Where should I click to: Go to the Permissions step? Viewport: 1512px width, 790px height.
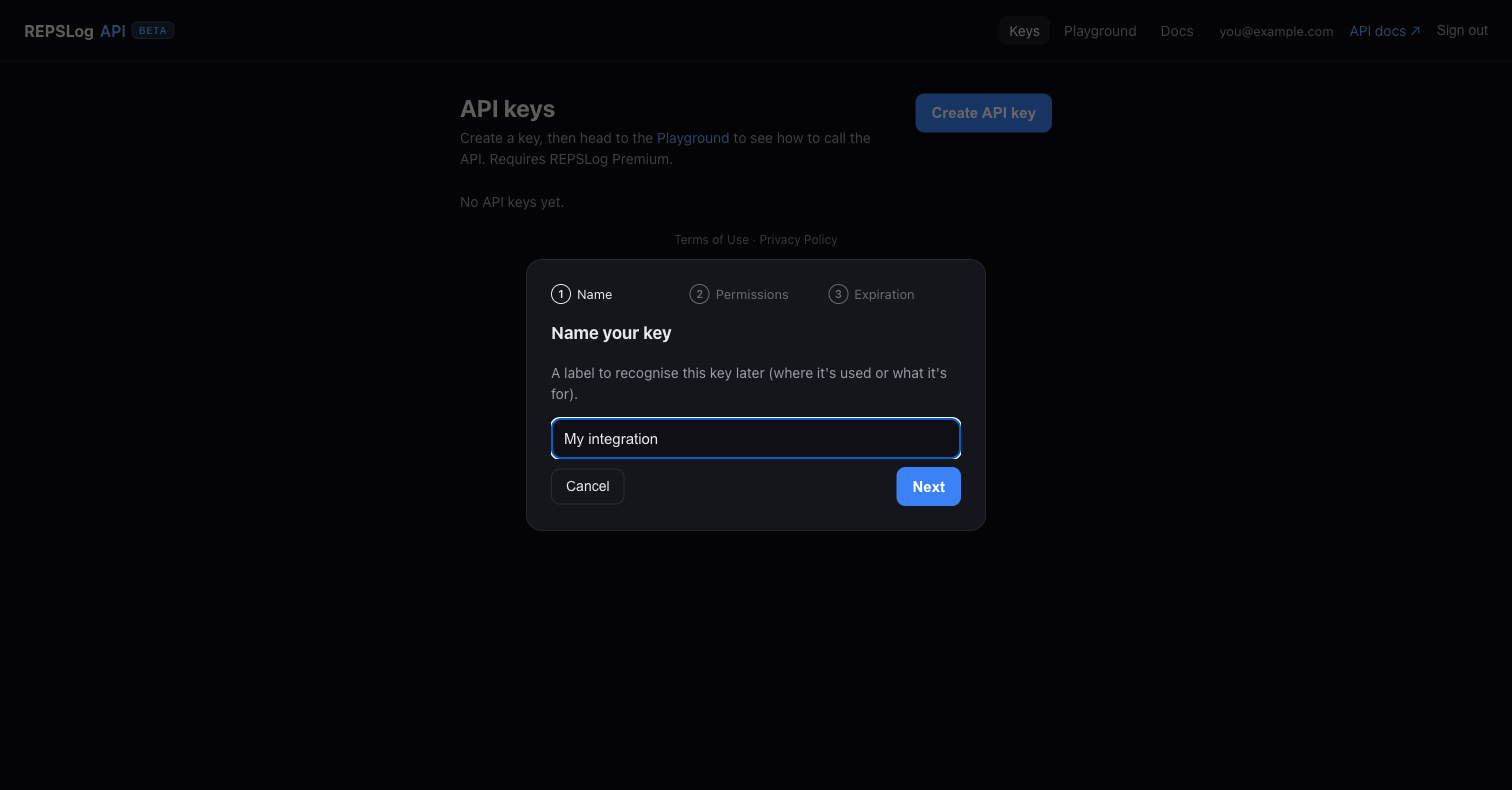click(739, 294)
